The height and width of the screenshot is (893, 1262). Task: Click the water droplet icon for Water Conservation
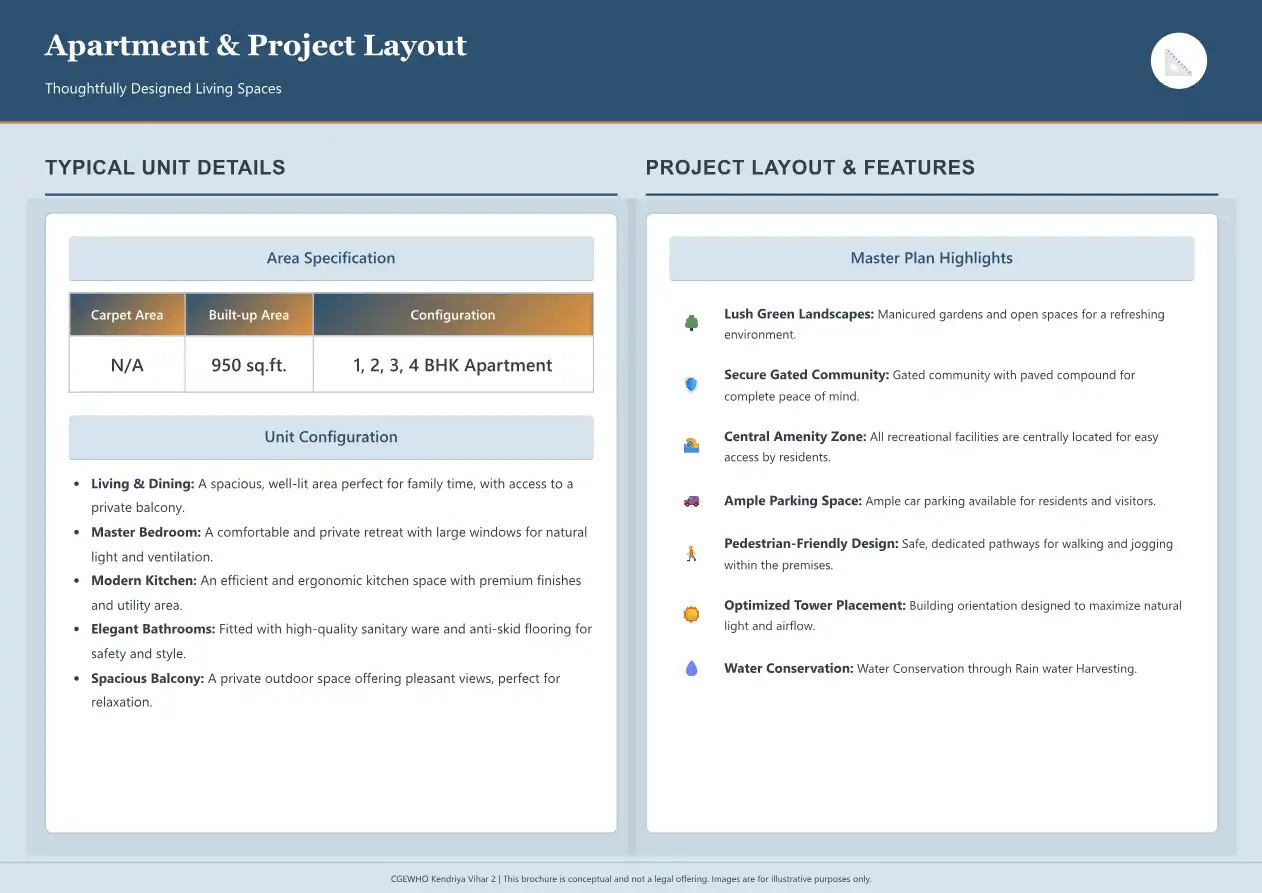pyautogui.click(x=691, y=669)
